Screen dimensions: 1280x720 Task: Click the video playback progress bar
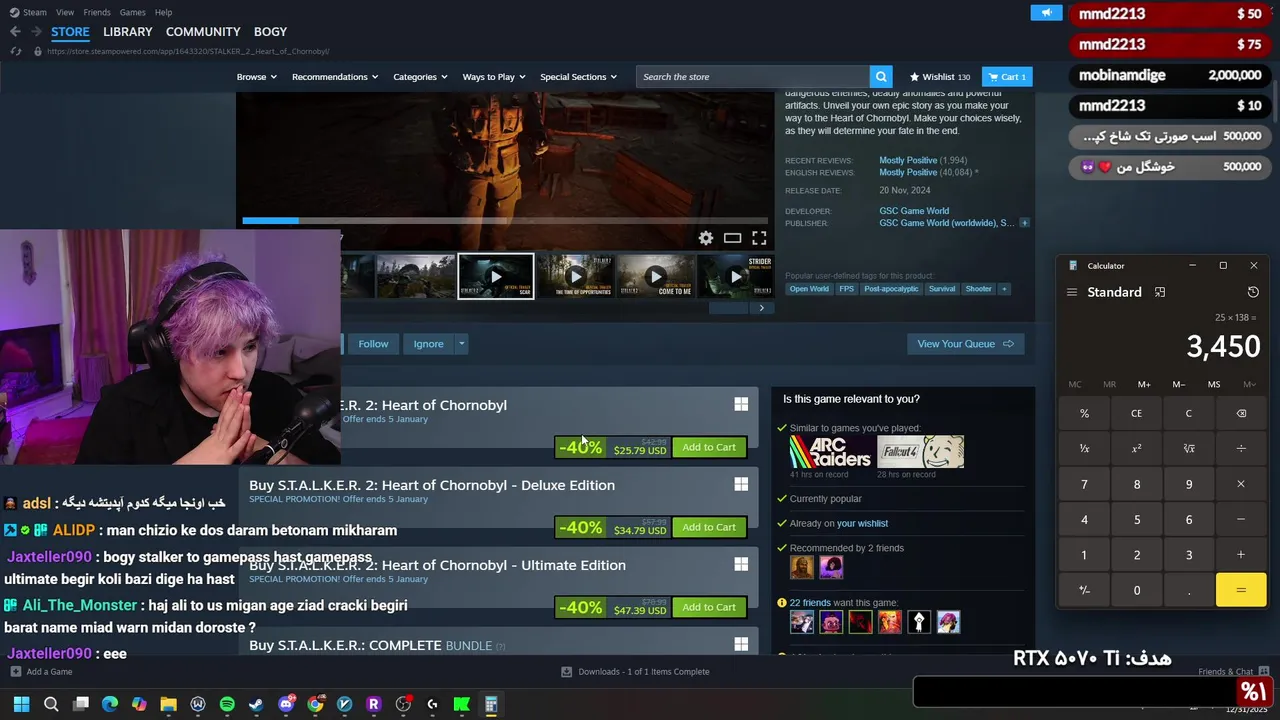pyautogui.click(x=505, y=221)
